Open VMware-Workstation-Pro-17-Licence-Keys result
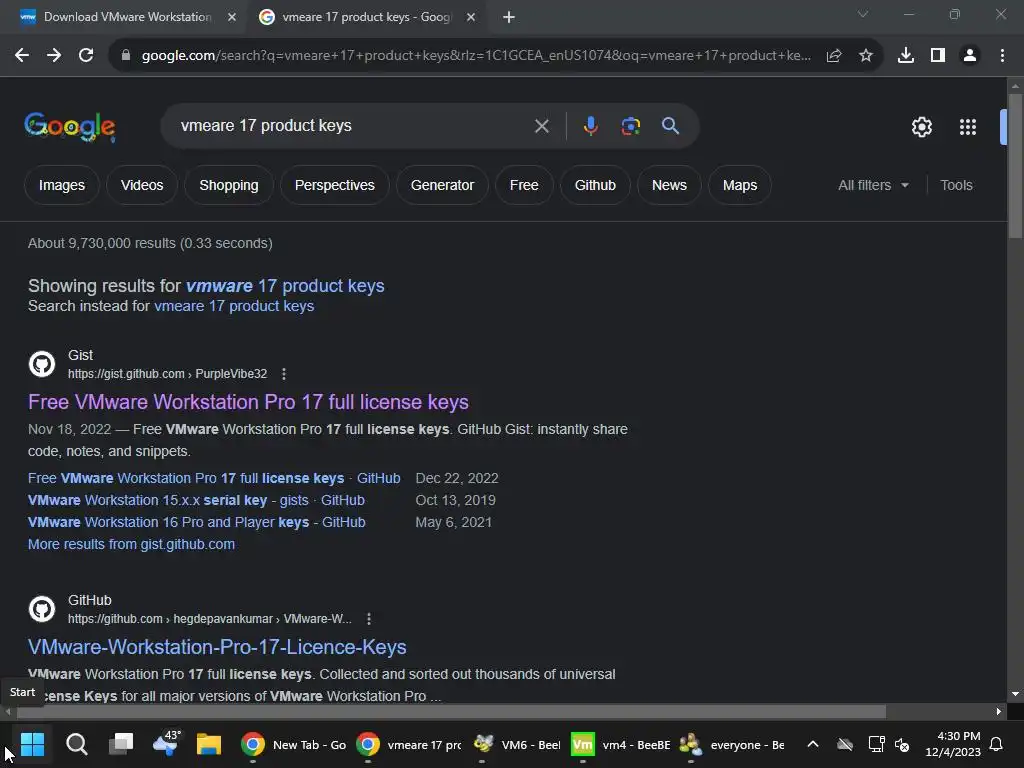This screenshot has height=768, width=1024. point(217,647)
